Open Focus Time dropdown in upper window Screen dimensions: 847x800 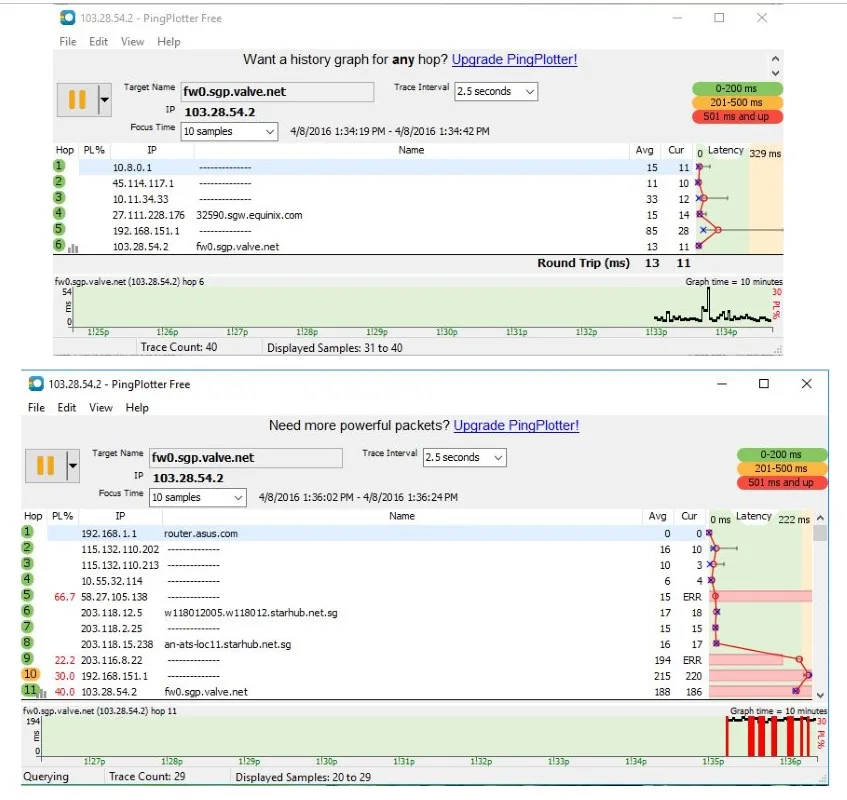click(x=229, y=131)
